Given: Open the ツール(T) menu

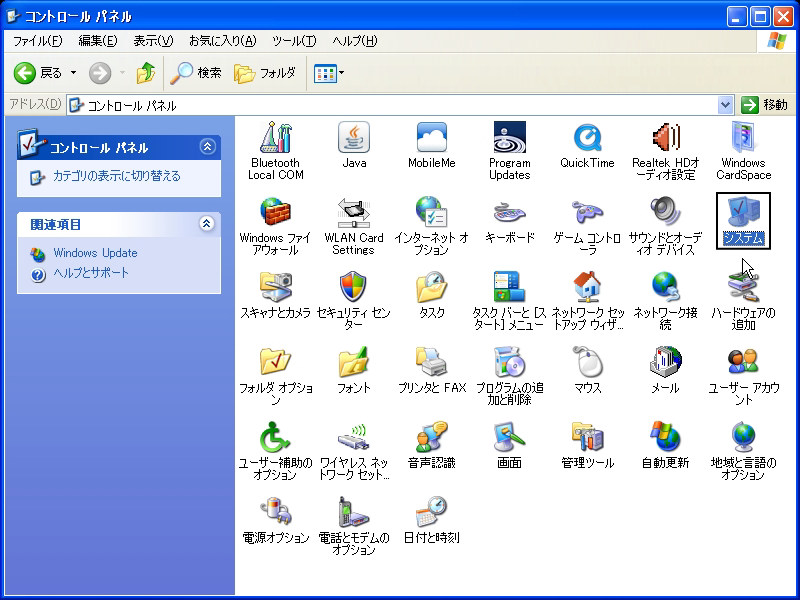Looking at the screenshot, I should coord(294,41).
